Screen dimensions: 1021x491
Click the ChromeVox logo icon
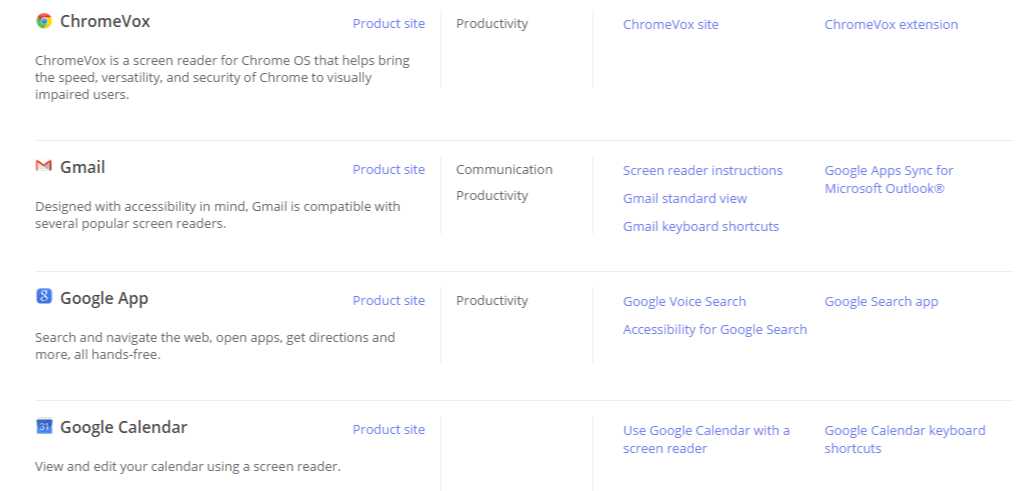43,21
